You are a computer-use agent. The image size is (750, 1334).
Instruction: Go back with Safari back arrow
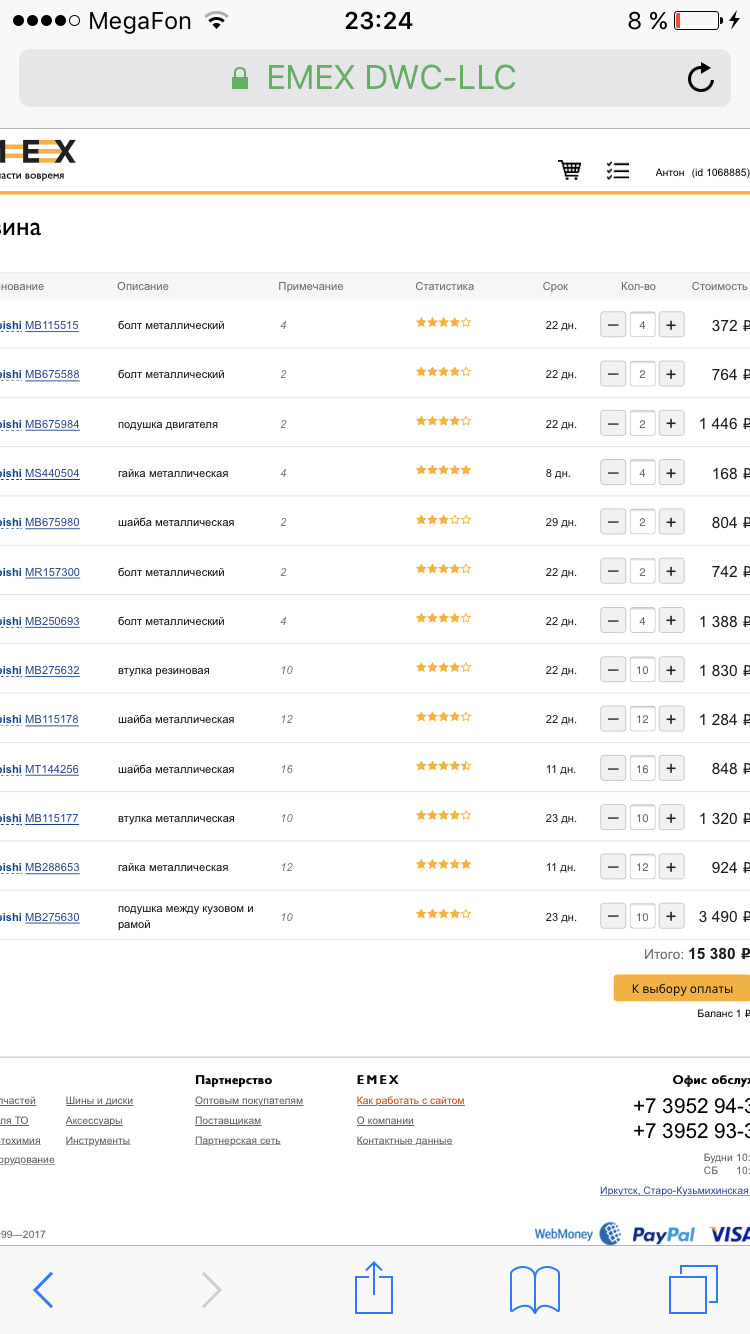tap(43, 1290)
